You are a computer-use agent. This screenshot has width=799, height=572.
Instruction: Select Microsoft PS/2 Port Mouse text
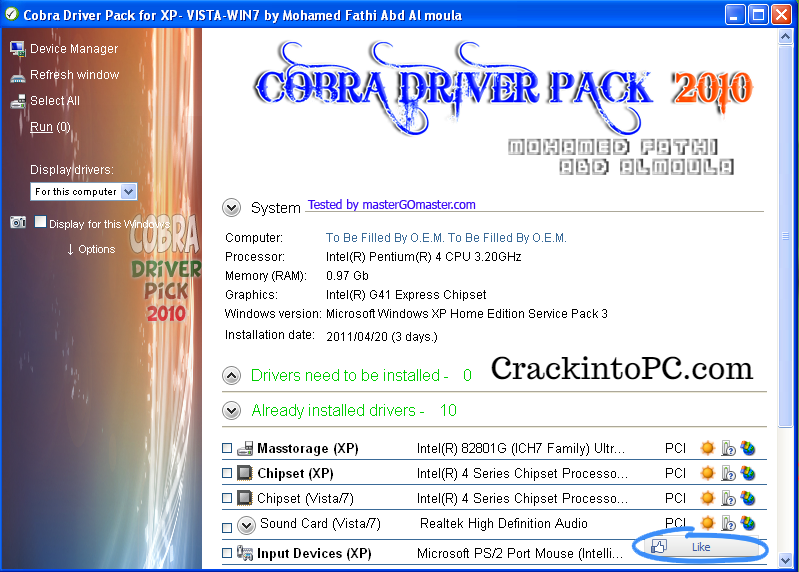point(520,553)
